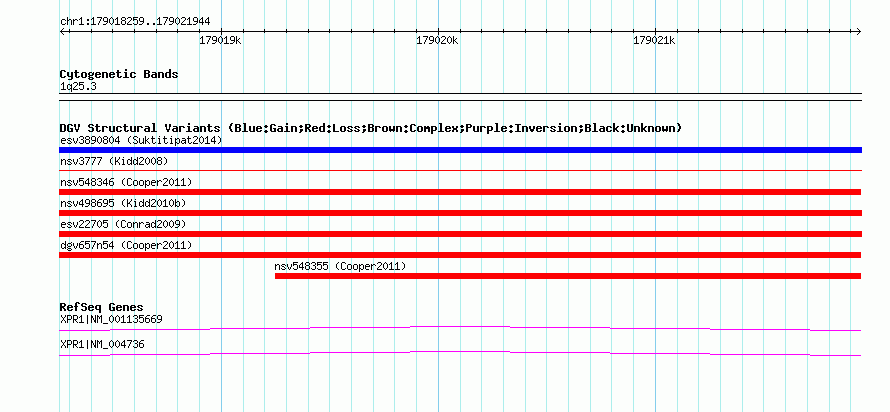Open the nsv548355 (Cooper2011) label
Image resolution: width=890 pixels, height=412 pixels.
click(341, 266)
